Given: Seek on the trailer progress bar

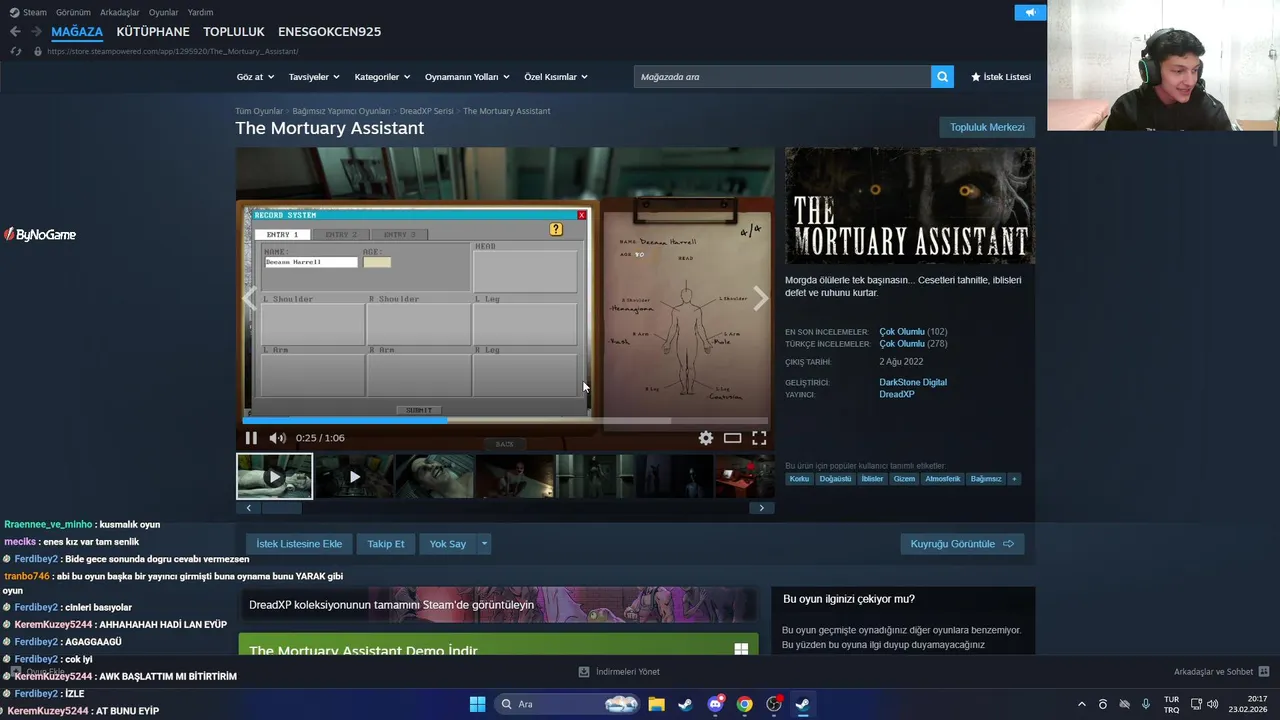Looking at the screenshot, I should tap(505, 420).
